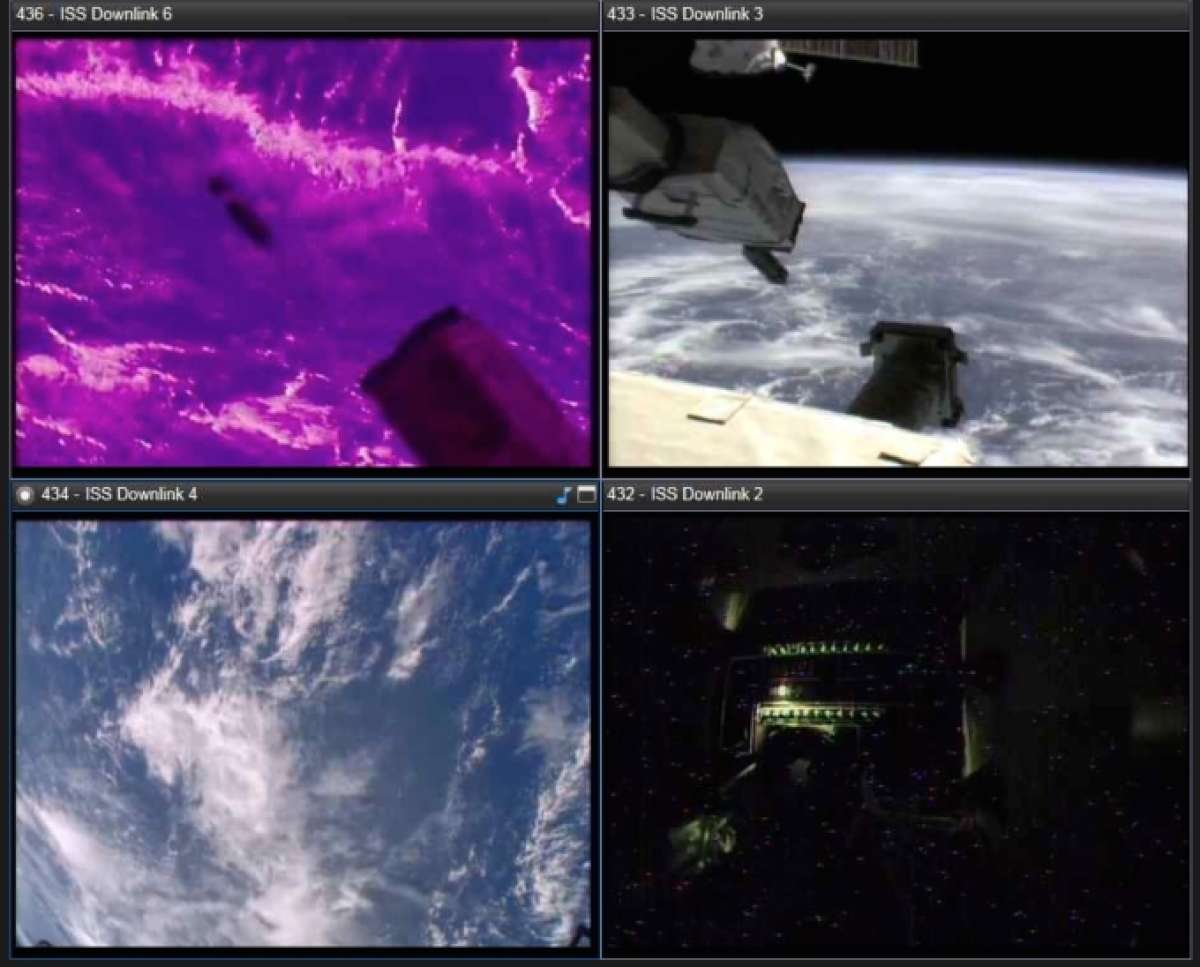Focus the Downlink 3 Earth horizon video

(1000, 250)
